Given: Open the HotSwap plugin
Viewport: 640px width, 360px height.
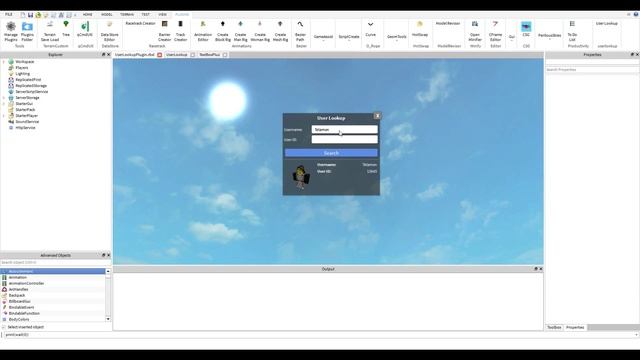Looking at the screenshot, I should pos(420,29).
